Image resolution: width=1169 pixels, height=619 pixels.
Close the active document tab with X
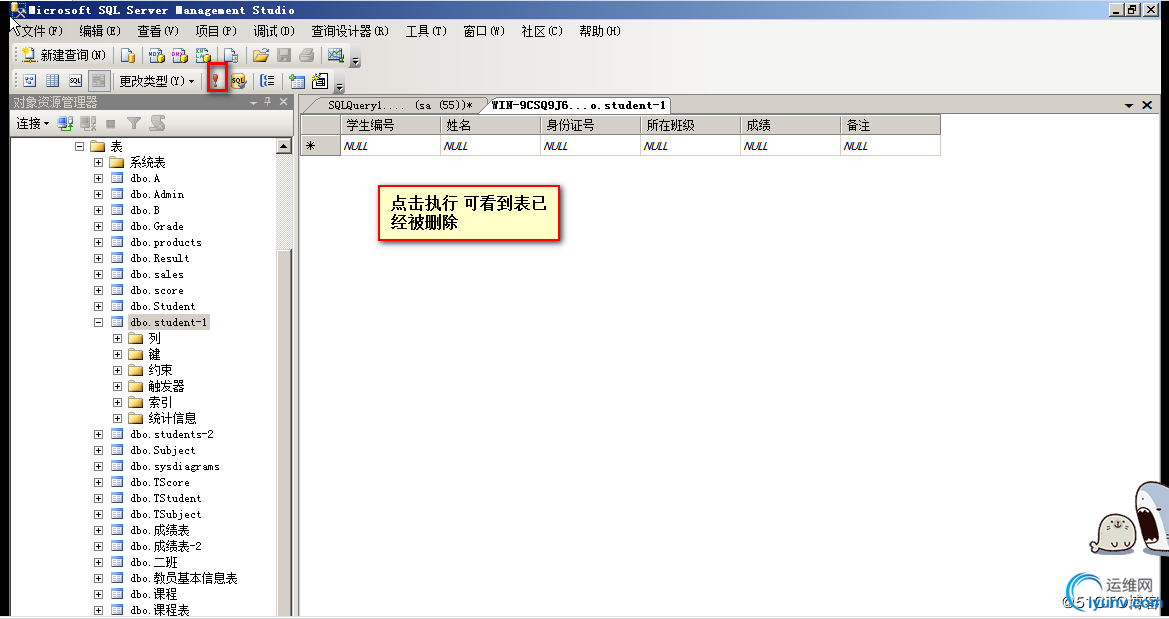click(1147, 105)
